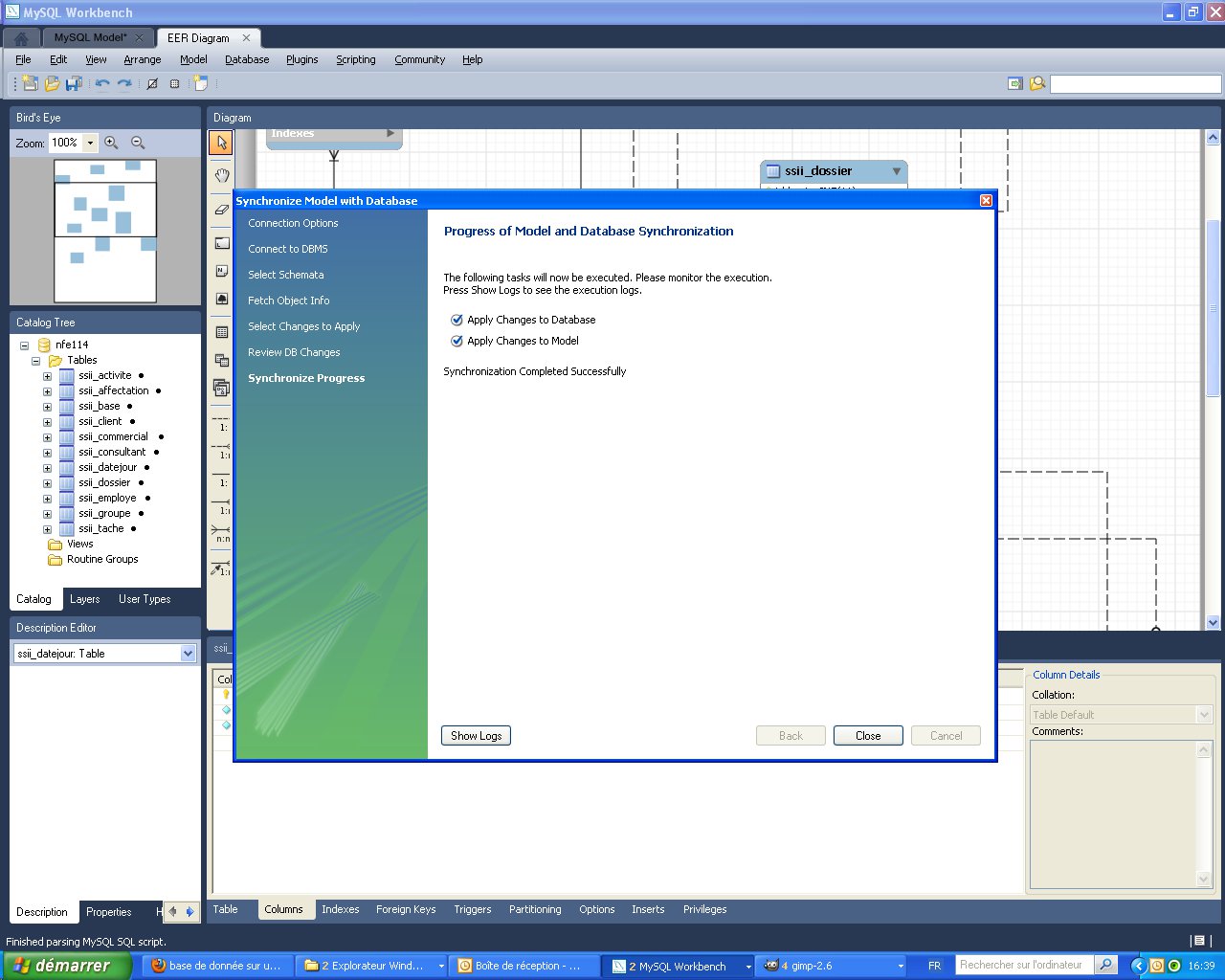1225x980 pixels.
Task: Zoom in on Bird's Eye panel
Action: (111, 143)
